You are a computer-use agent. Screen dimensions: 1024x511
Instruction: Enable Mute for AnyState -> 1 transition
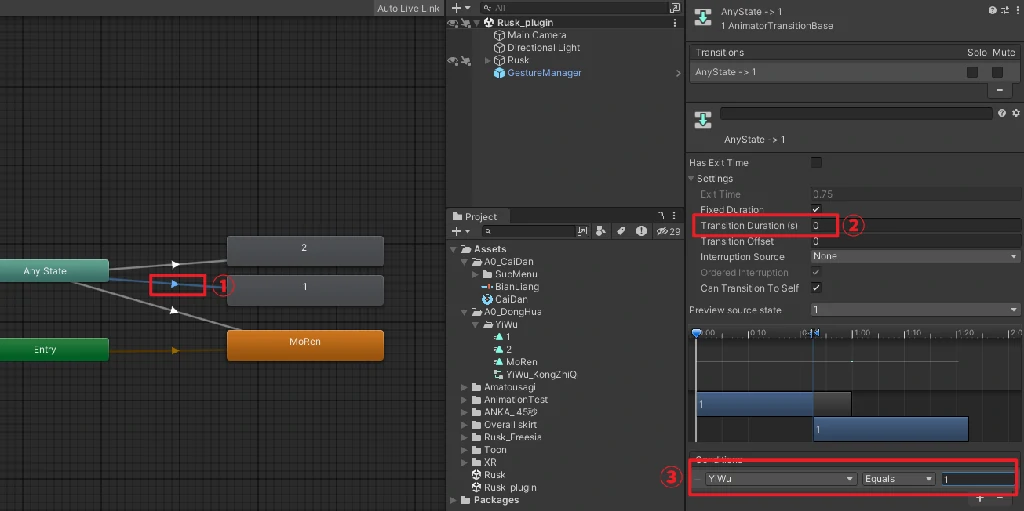coord(997,72)
